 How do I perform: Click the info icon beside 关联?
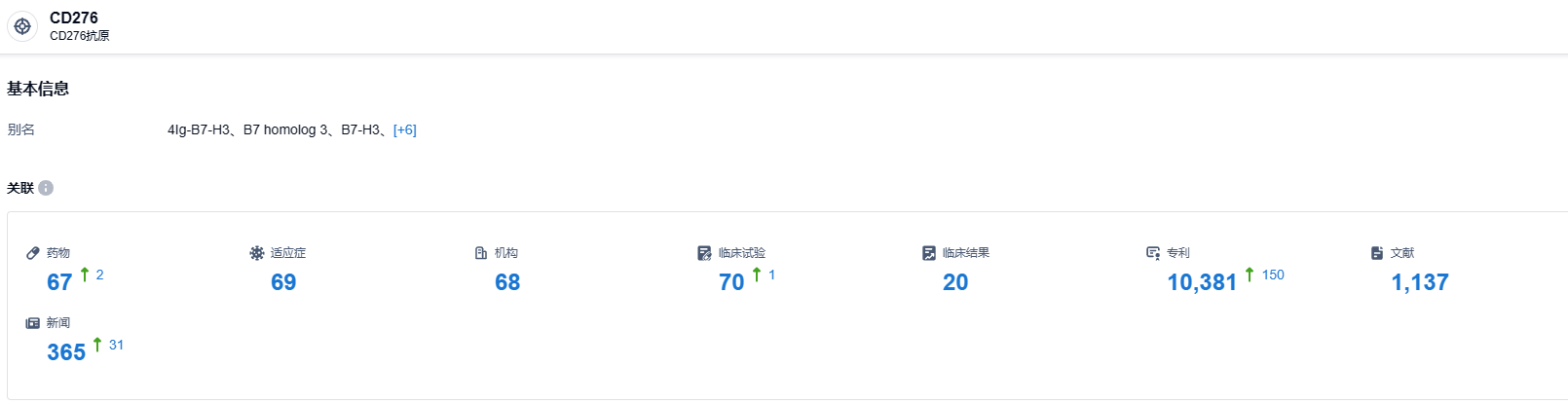[x=46, y=188]
